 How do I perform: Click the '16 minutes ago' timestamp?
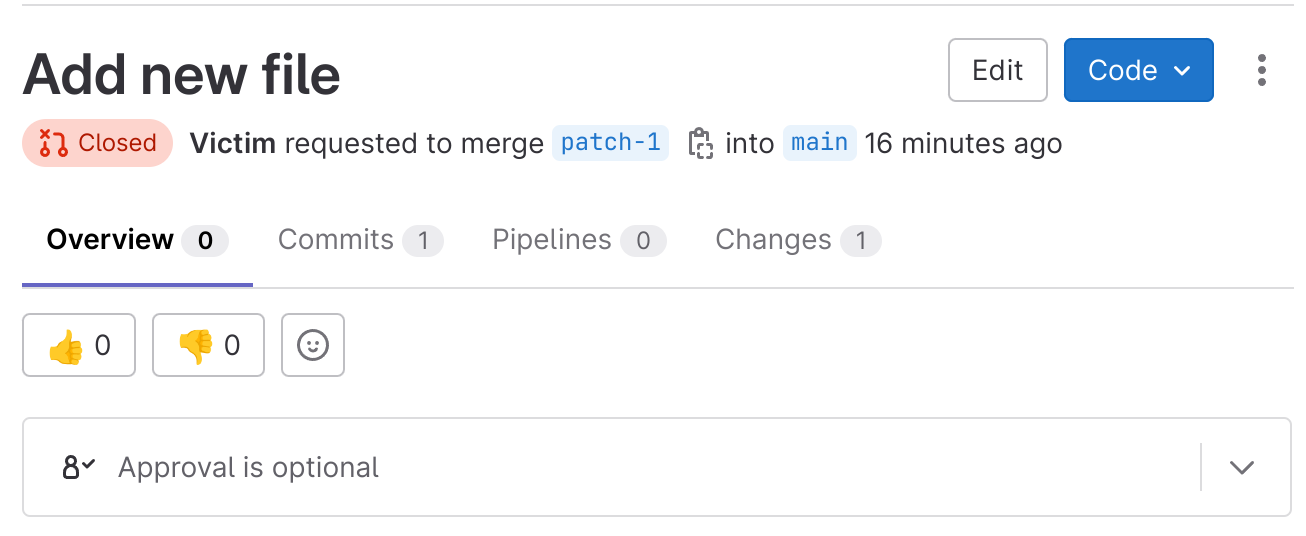[x=962, y=143]
